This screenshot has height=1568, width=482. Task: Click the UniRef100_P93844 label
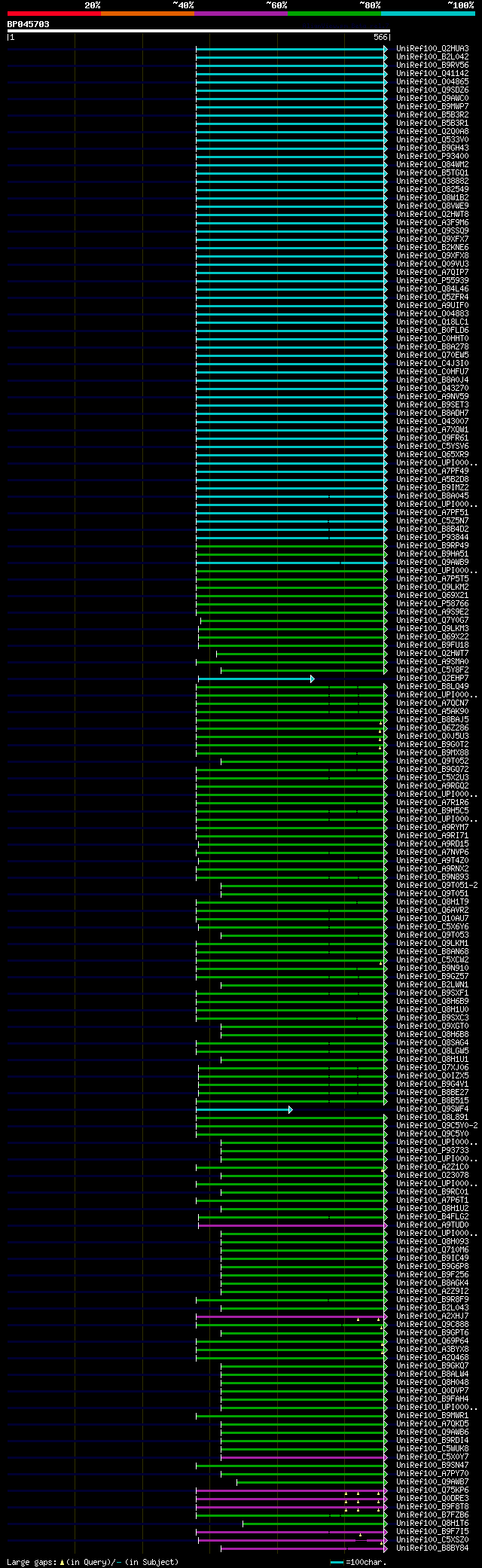tap(432, 537)
